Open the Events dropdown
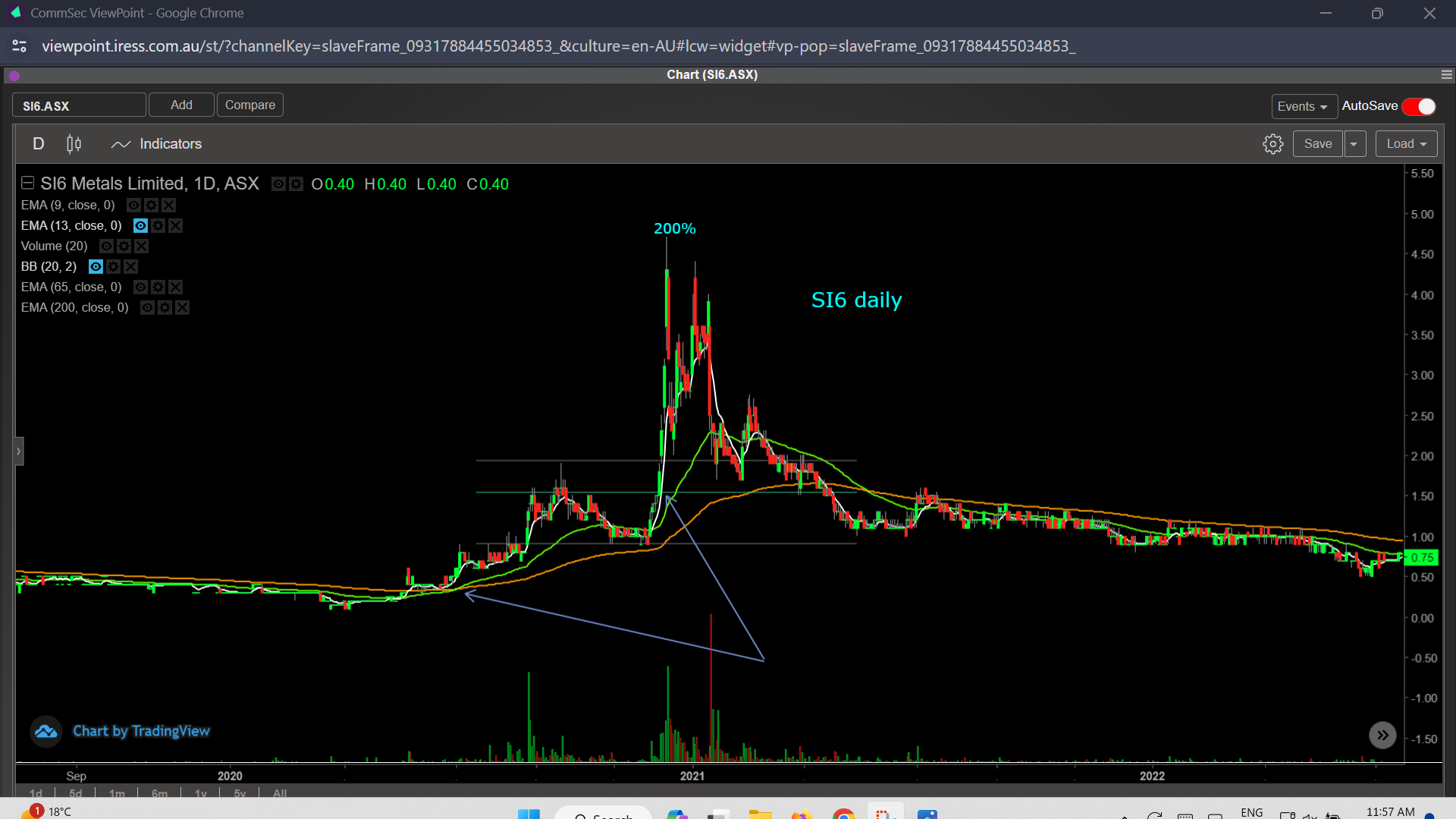Screen dimensions: 1456x819 coord(1304,107)
